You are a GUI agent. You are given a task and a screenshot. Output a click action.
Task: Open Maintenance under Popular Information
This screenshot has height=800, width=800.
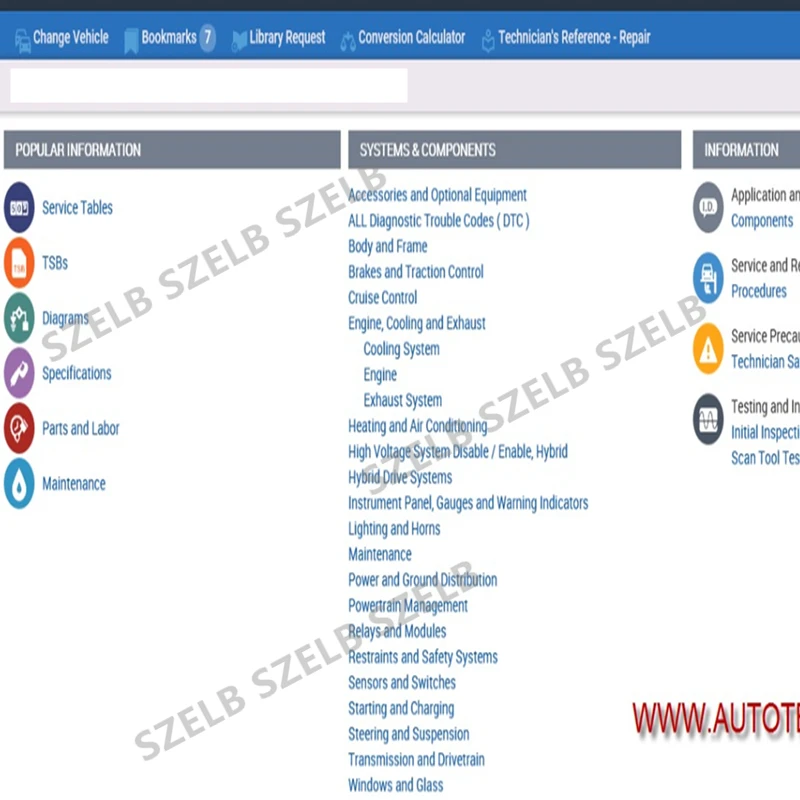(73, 483)
